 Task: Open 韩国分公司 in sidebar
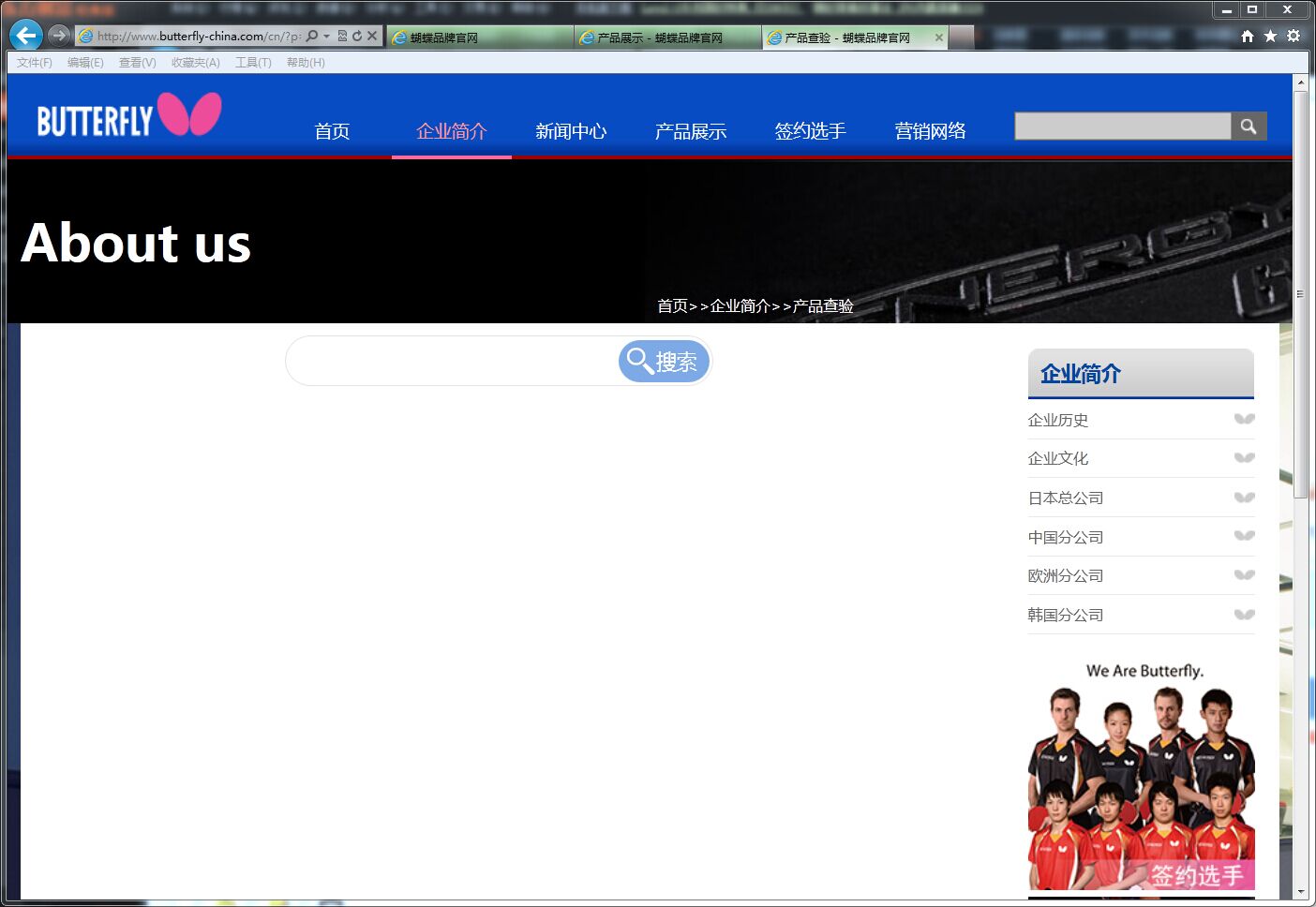click(x=1066, y=615)
